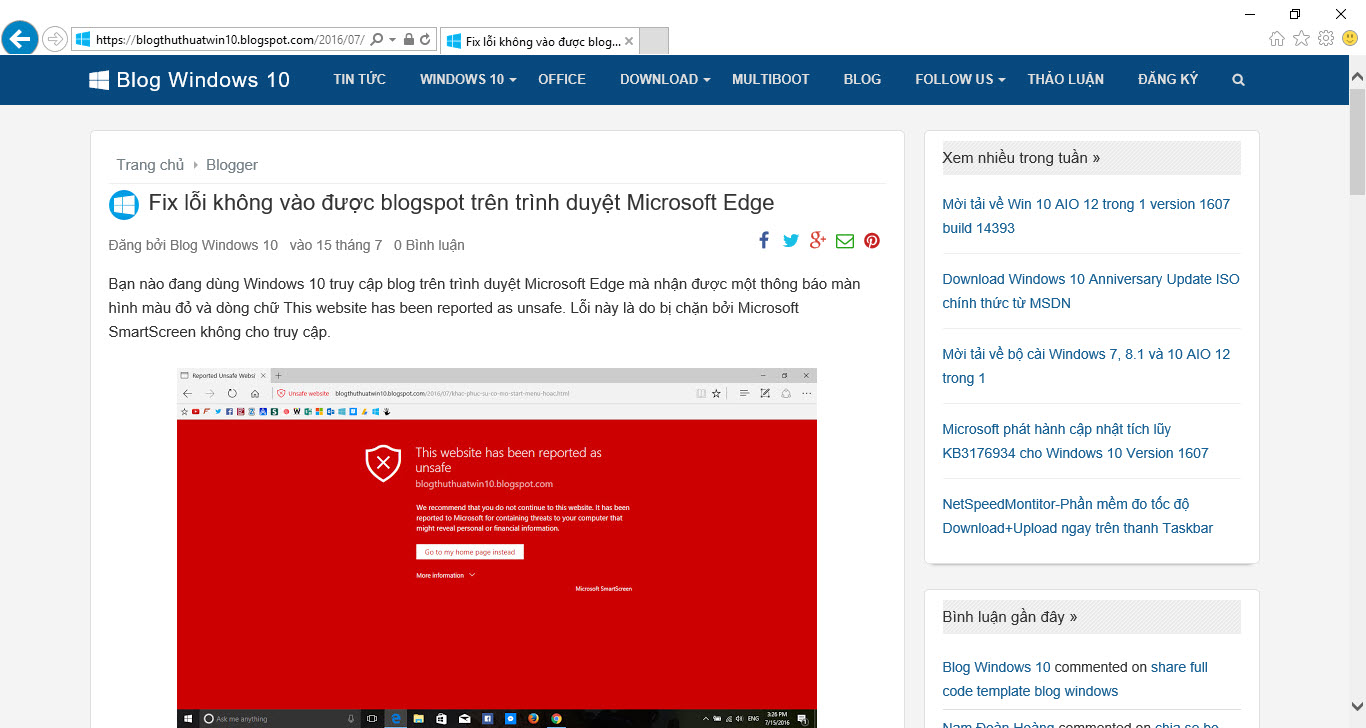This screenshot has width=1366, height=728.
Task: Share the post by email envelope icon
Action: point(845,241)
